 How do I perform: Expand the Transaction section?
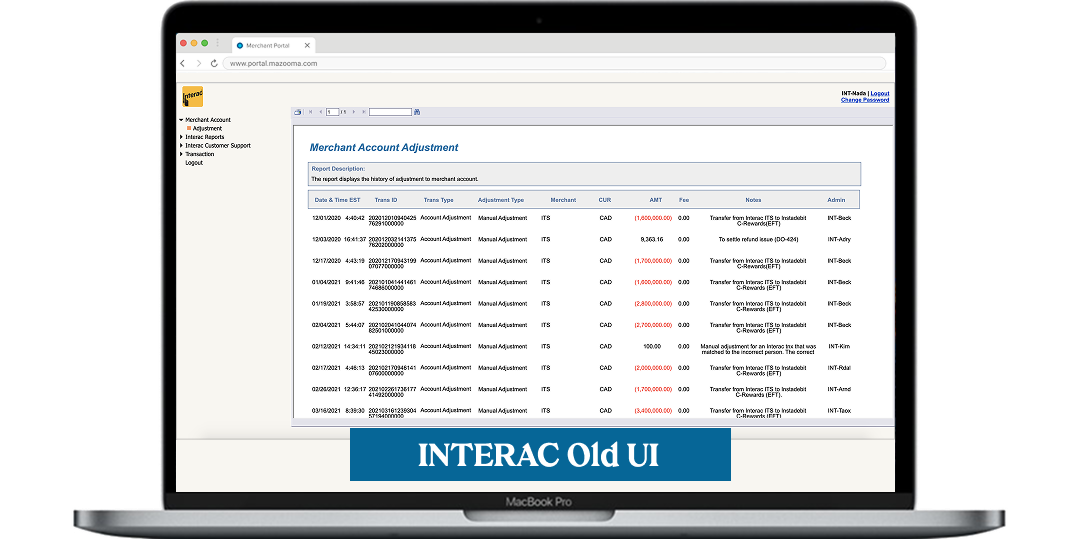pyautogui.click(x=181, y=154)
